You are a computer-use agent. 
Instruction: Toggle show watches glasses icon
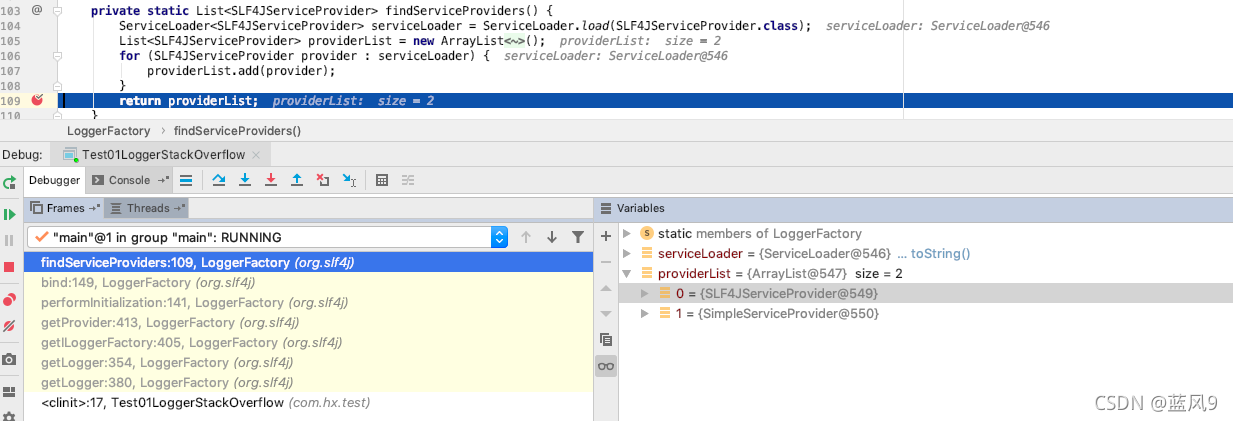605,366
